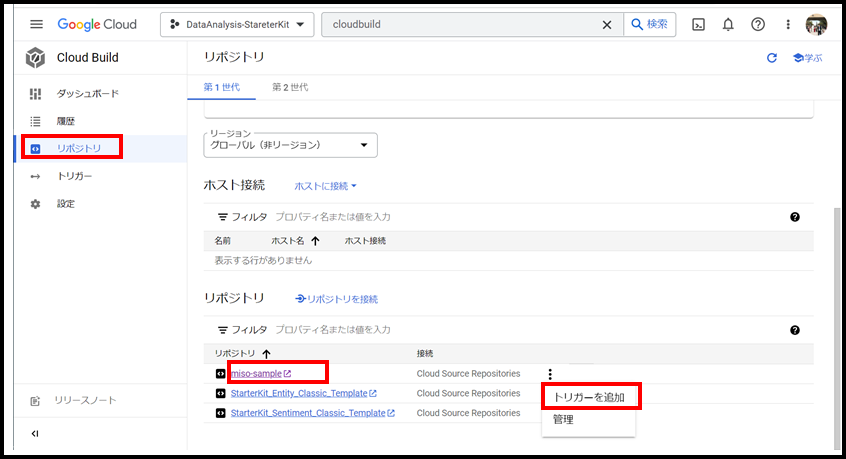Image resolution: width=846 pixels, height=459 pixels.
Task: Expand the リージョン dropdown
Action: (x=290, y=146)
